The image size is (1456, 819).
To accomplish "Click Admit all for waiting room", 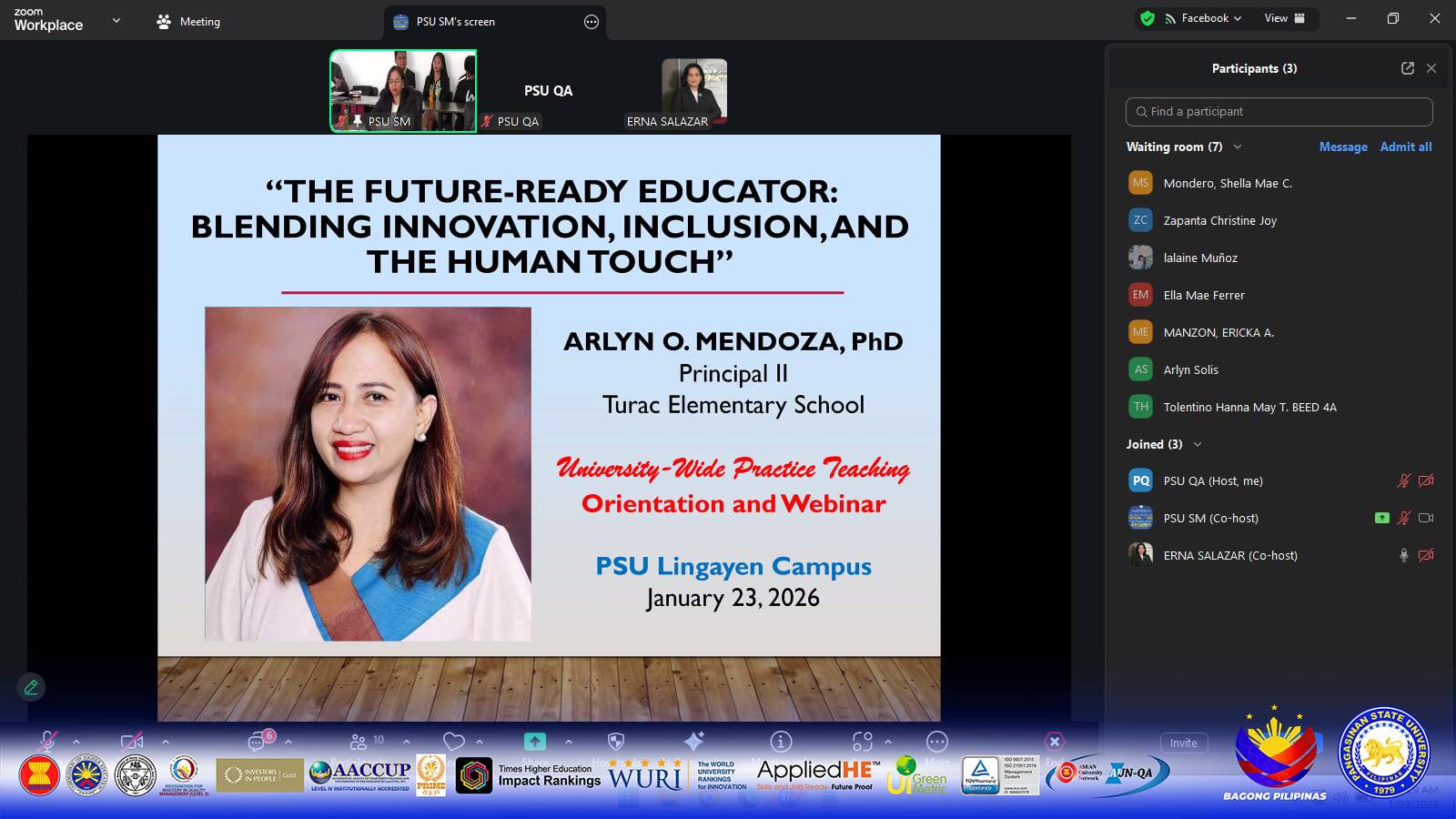I will 1405,147.
